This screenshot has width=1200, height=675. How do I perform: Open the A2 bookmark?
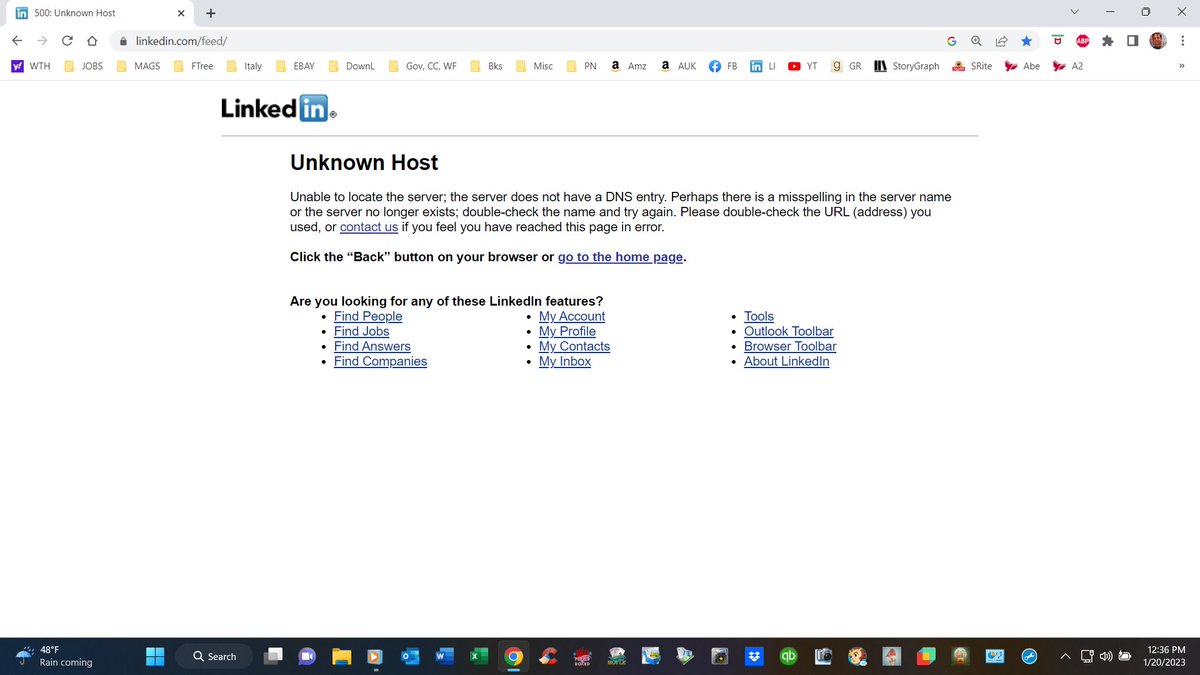click(x=1068, y=66)
